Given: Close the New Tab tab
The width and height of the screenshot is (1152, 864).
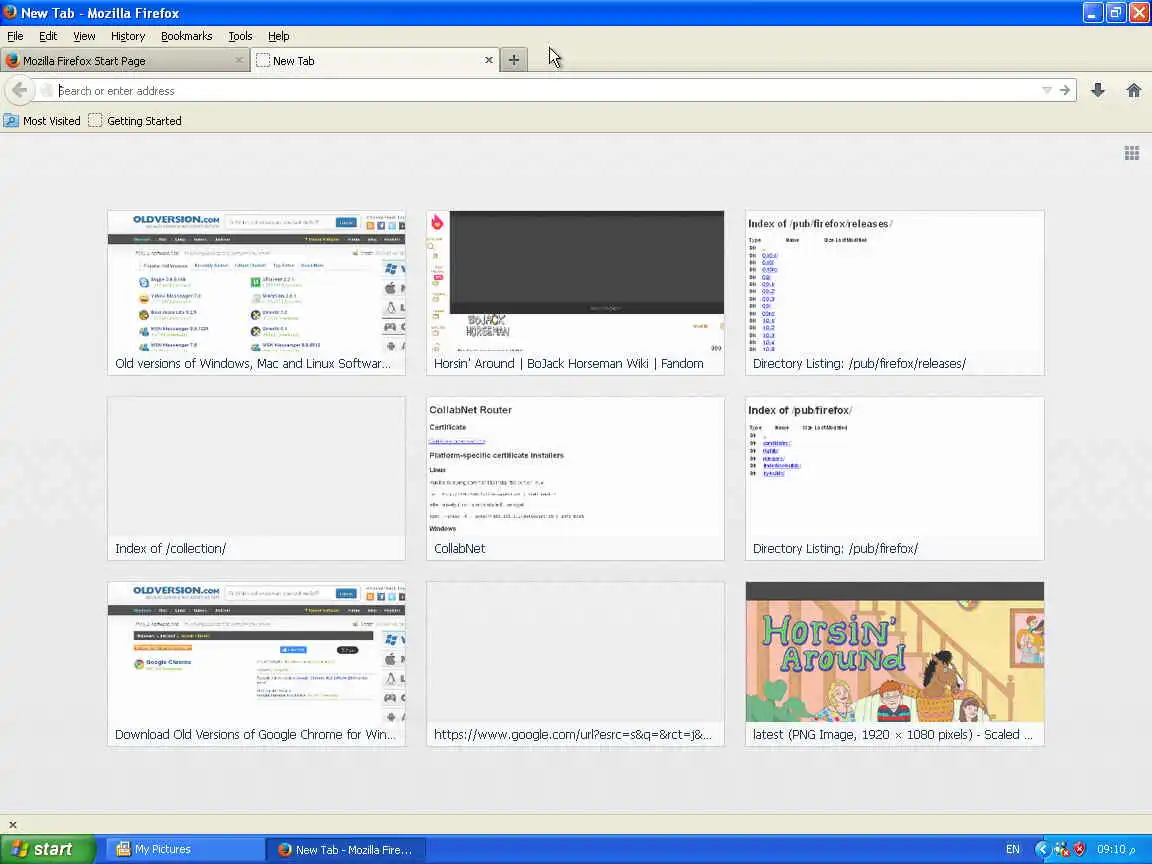Looking at the screenshot, I should 489,60.
